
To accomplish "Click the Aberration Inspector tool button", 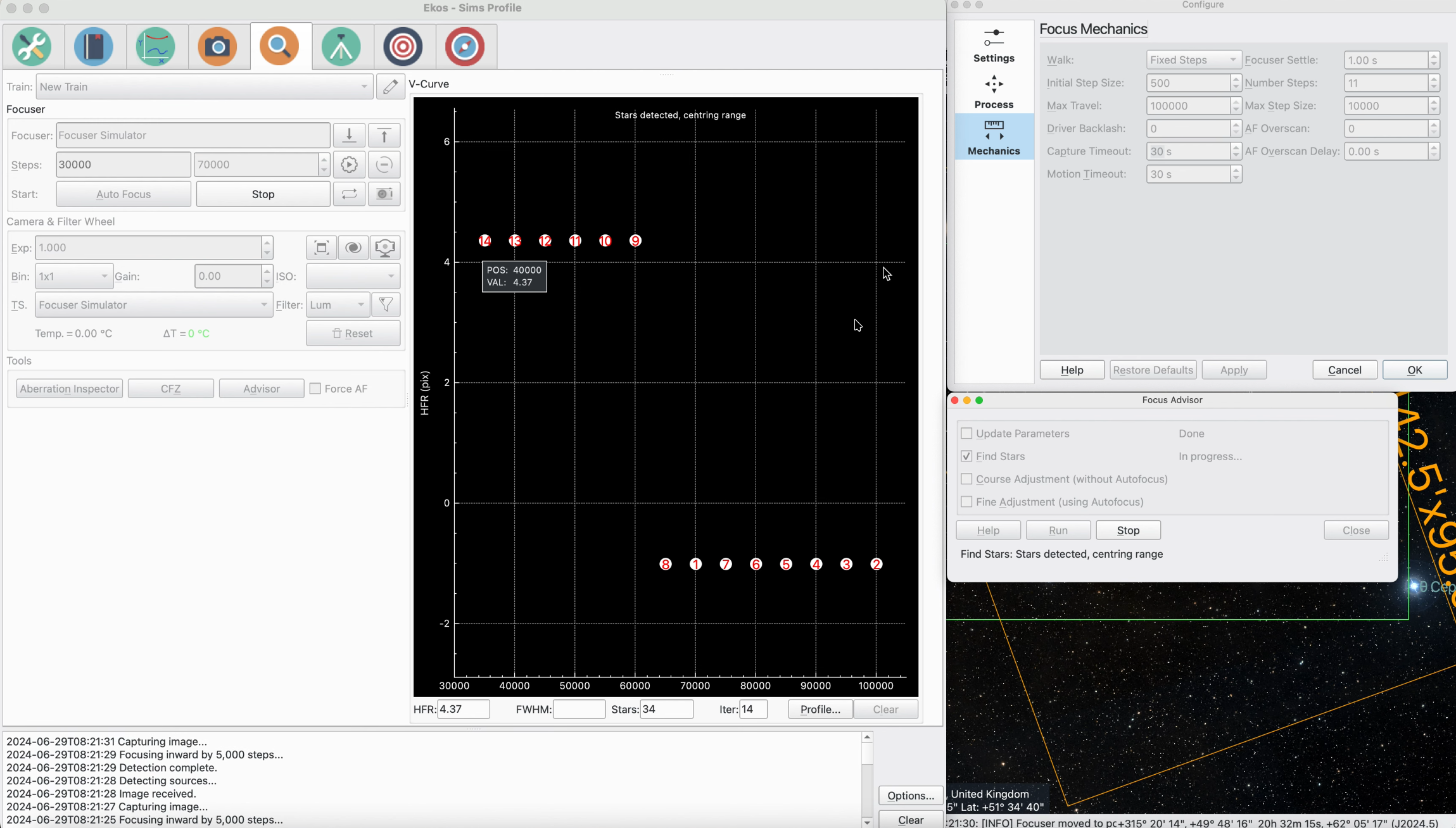I will 69,388.
